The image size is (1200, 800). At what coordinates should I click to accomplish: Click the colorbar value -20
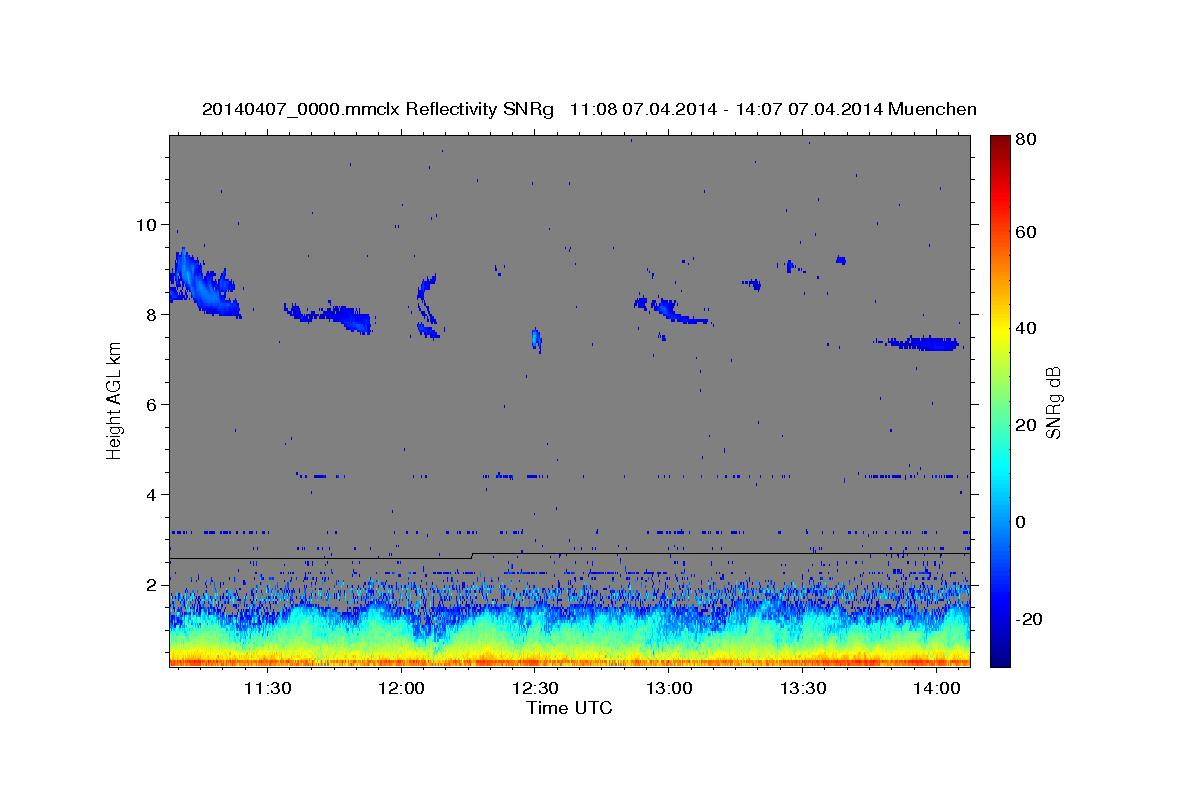1030,619
